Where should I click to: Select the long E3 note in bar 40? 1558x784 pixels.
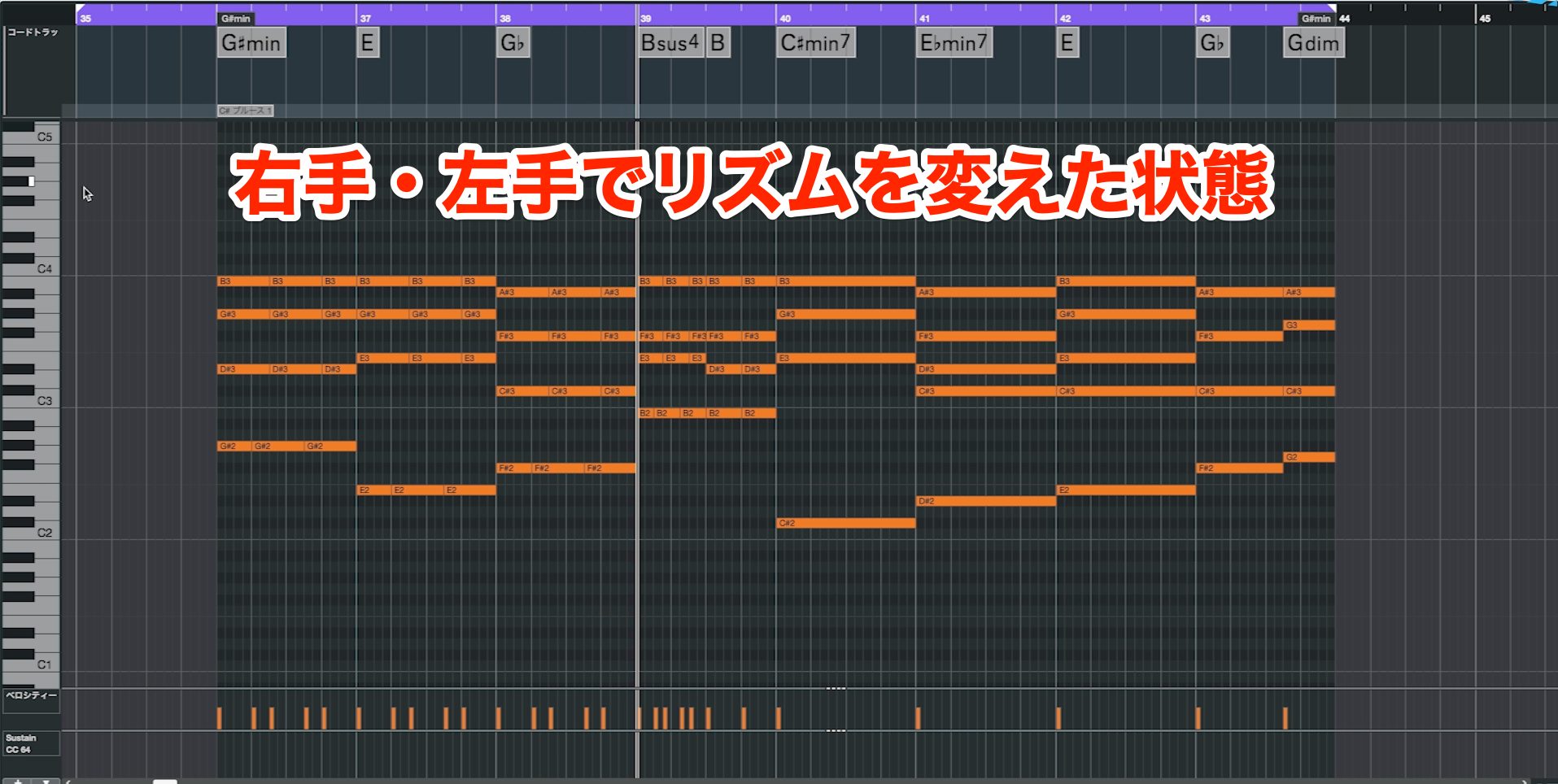pos(846,358)
